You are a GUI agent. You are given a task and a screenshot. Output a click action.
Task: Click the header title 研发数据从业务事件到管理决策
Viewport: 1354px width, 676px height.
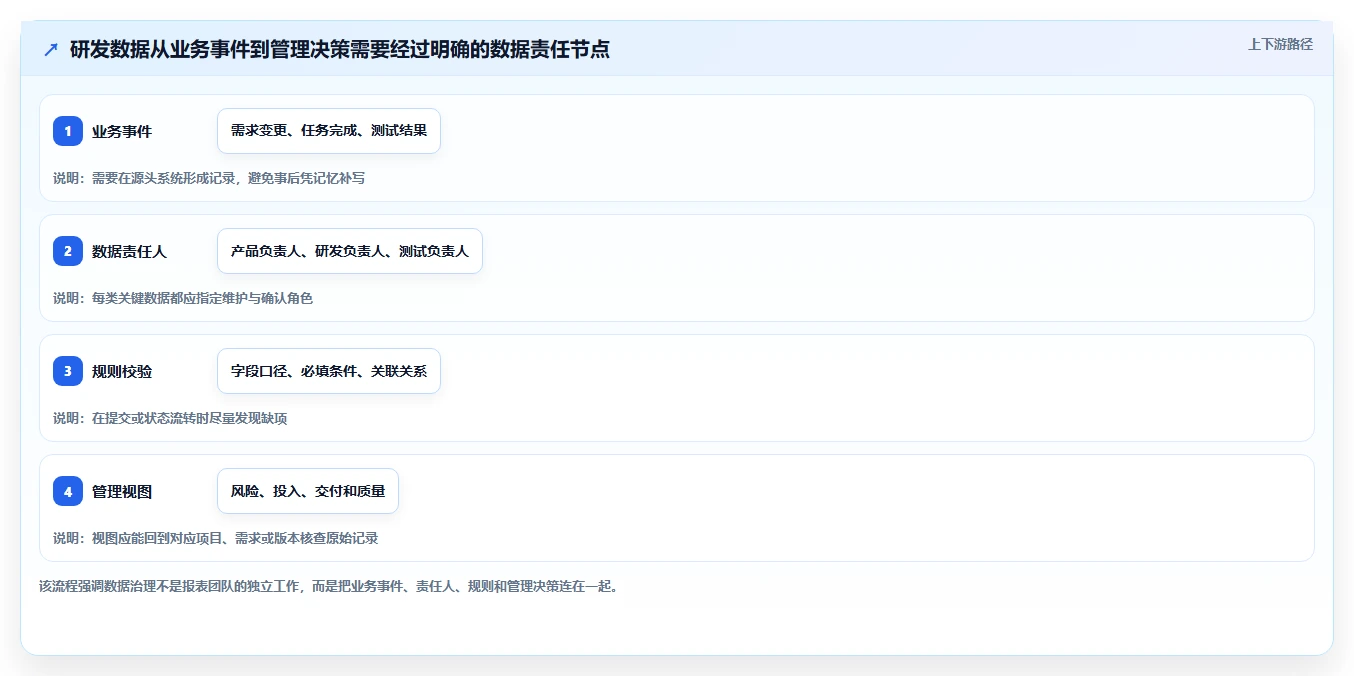click(x=340, y=49)
